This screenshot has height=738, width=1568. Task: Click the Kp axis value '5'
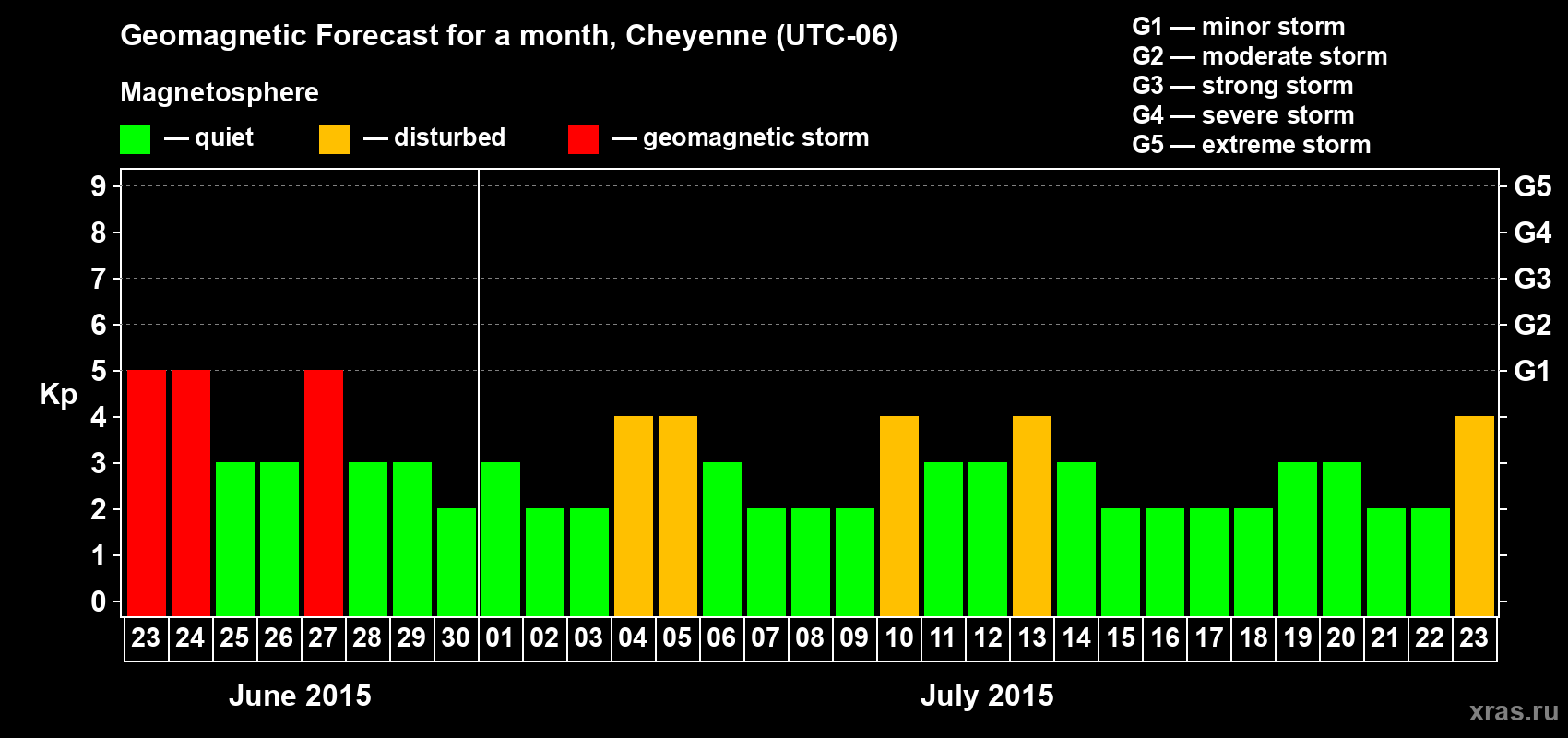click(x=99, y=371)
